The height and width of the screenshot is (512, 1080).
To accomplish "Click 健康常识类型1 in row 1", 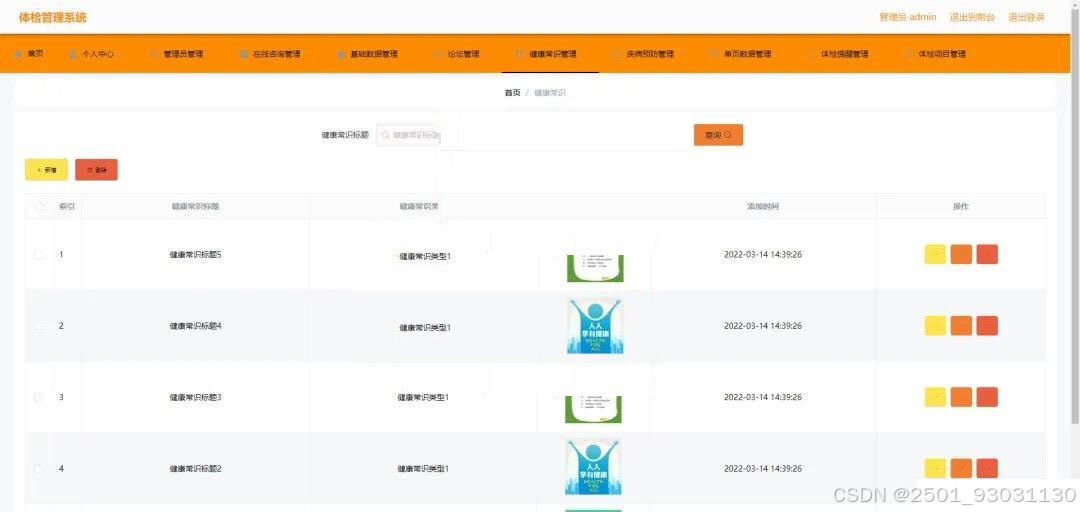I will point(425,256).
